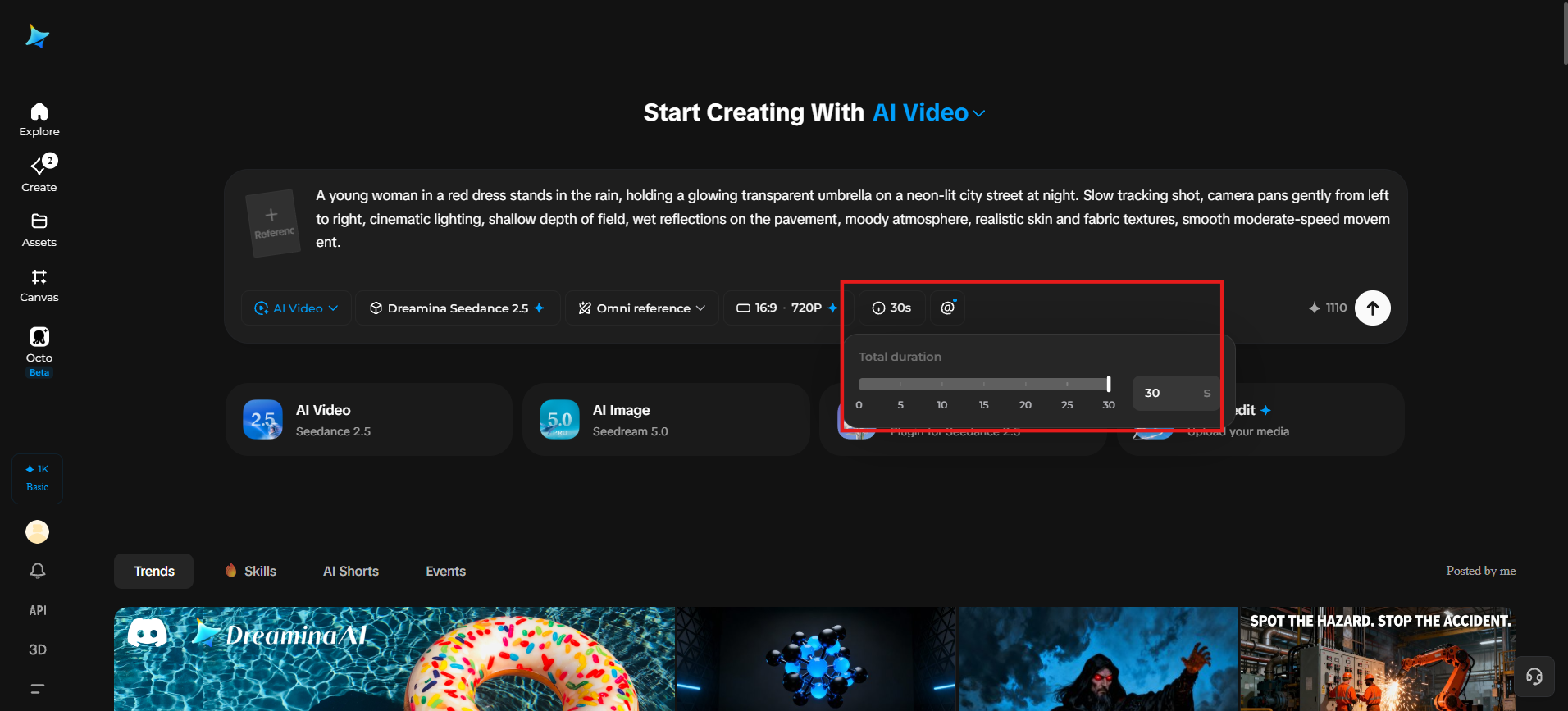Switch to the Skills tab
Screen dimensions: 1568x711
point(251,572)
